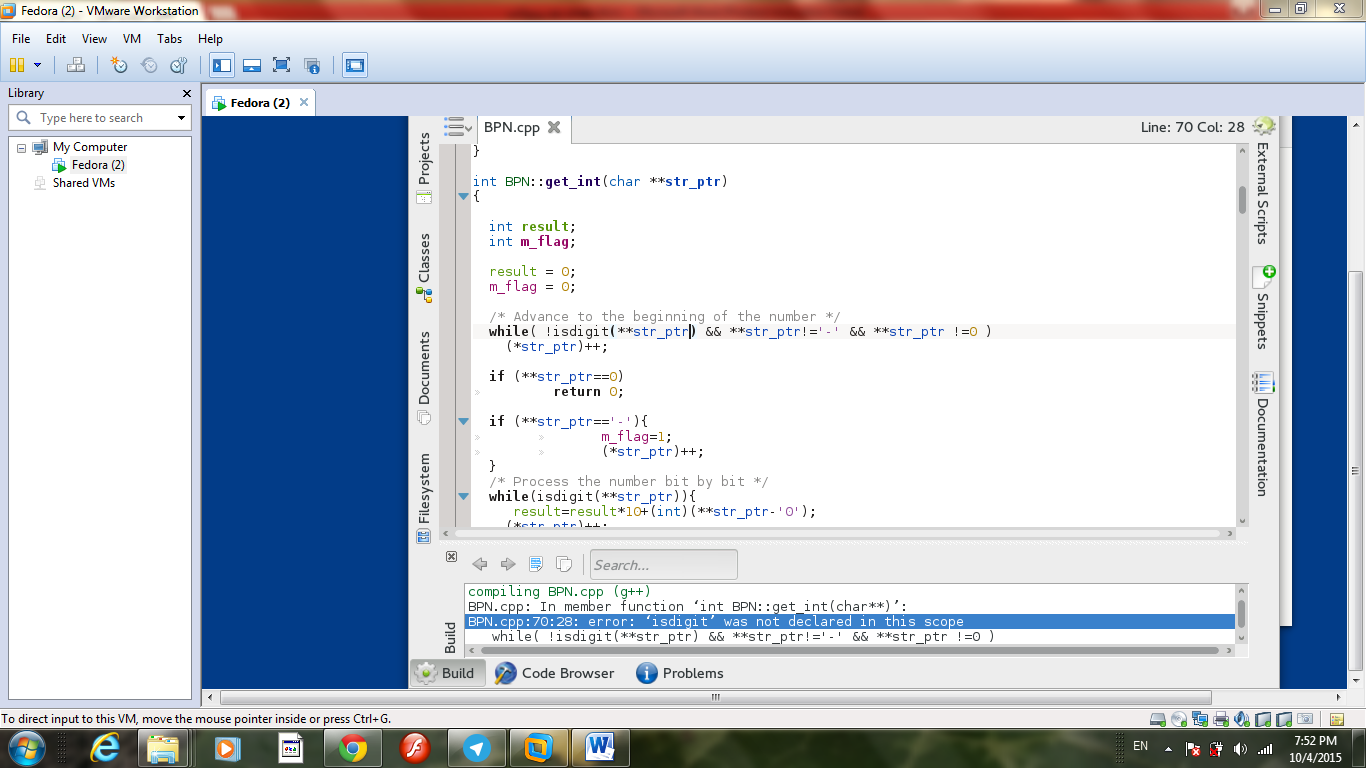Open the Documentation side panel
The image size is (1366, 768).
pyautogui.click(x=1262, y=434)
